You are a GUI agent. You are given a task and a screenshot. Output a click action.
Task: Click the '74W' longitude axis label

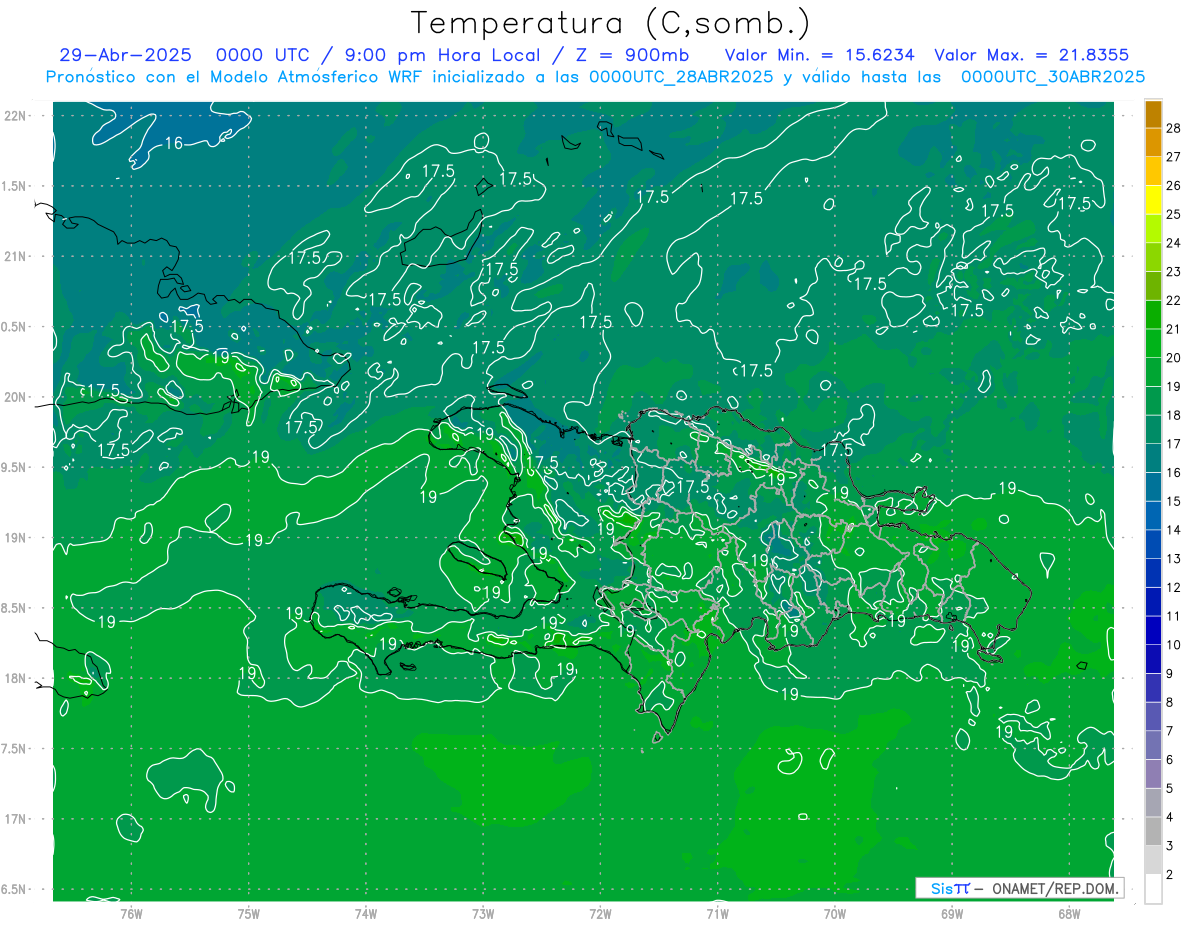[365, 914]
